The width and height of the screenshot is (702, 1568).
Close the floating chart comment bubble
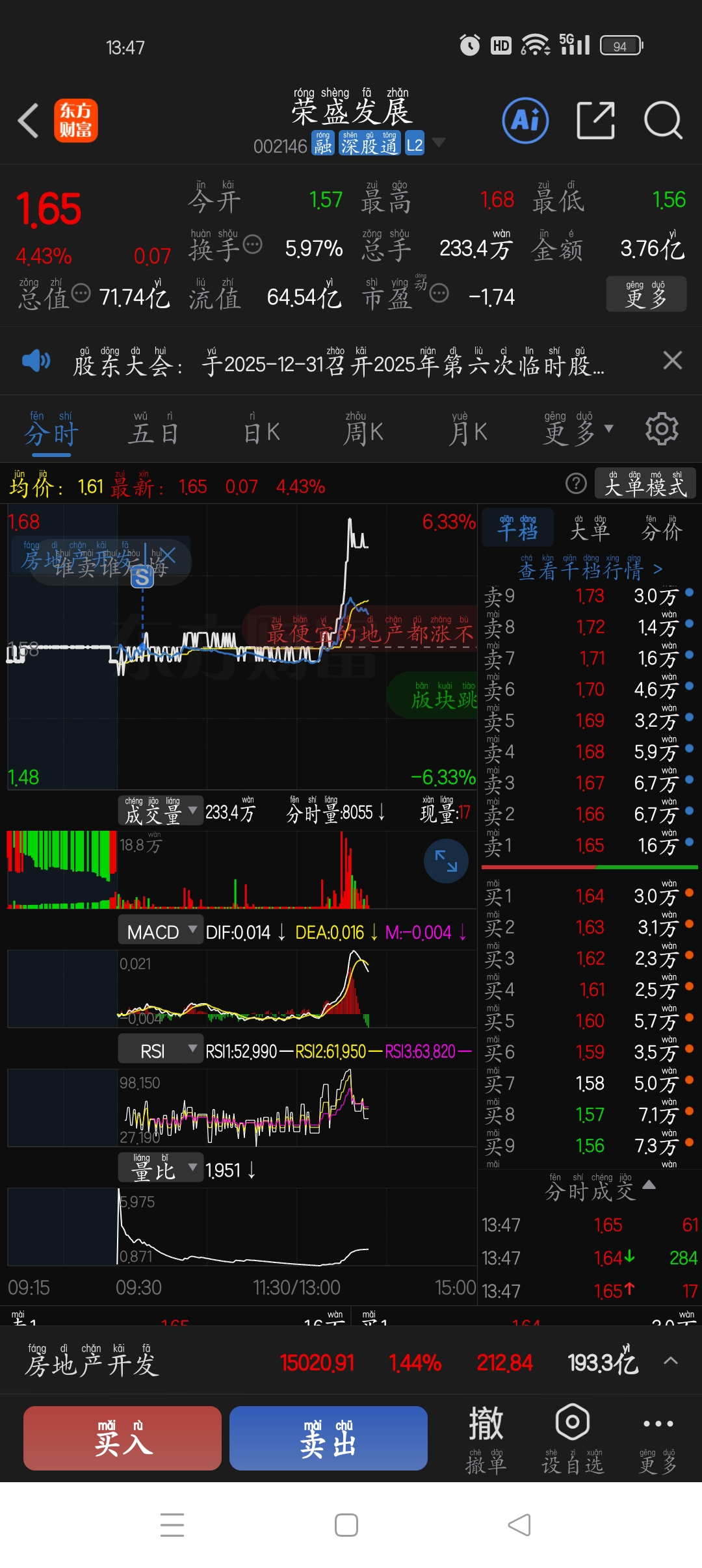168,555
